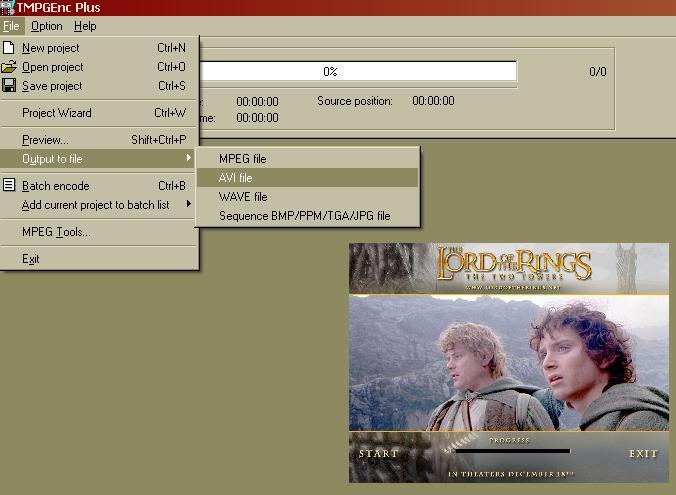Click the Save project floppy icon

pos(9,85)
